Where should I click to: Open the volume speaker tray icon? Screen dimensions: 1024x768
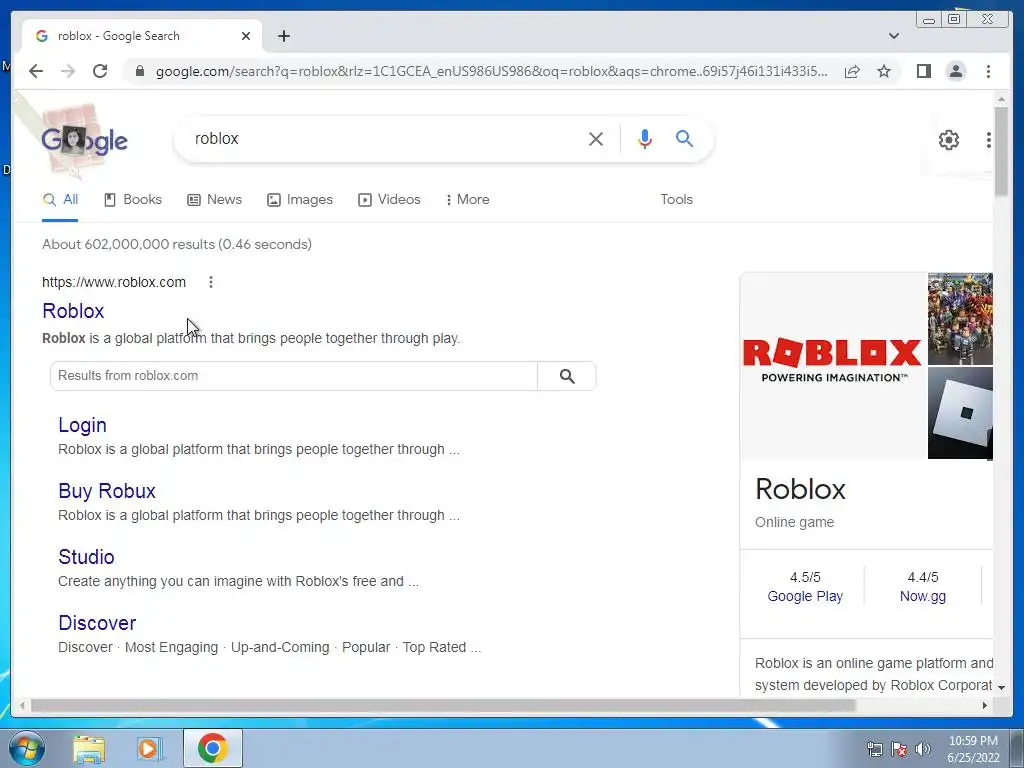point(923,749)
